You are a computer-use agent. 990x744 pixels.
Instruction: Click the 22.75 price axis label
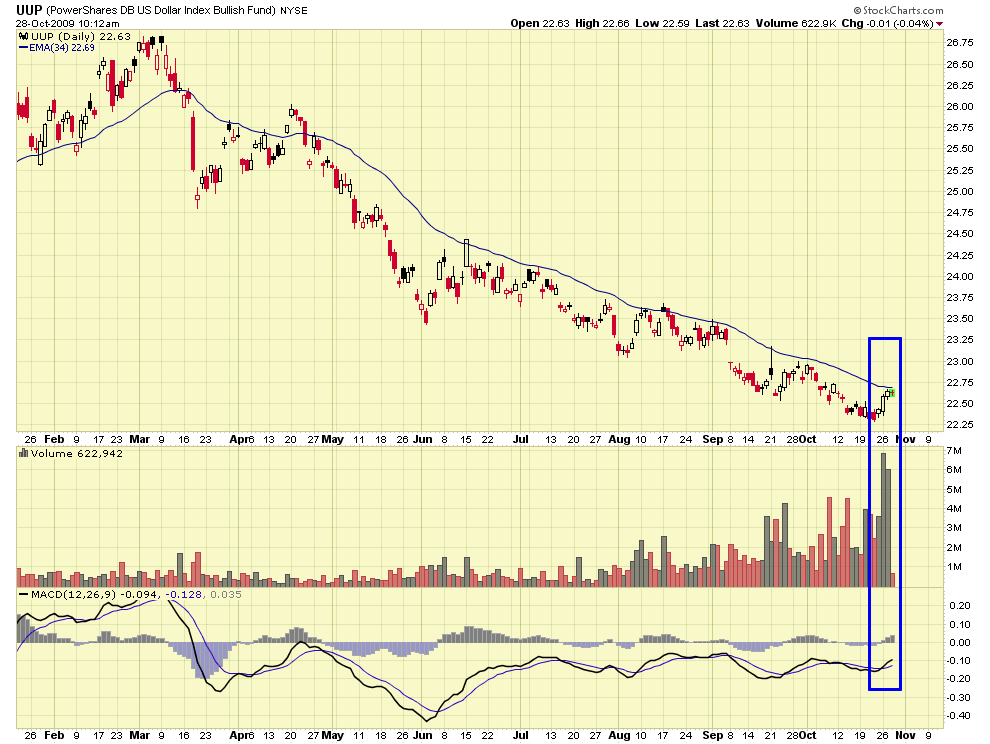tap(960, 383)
